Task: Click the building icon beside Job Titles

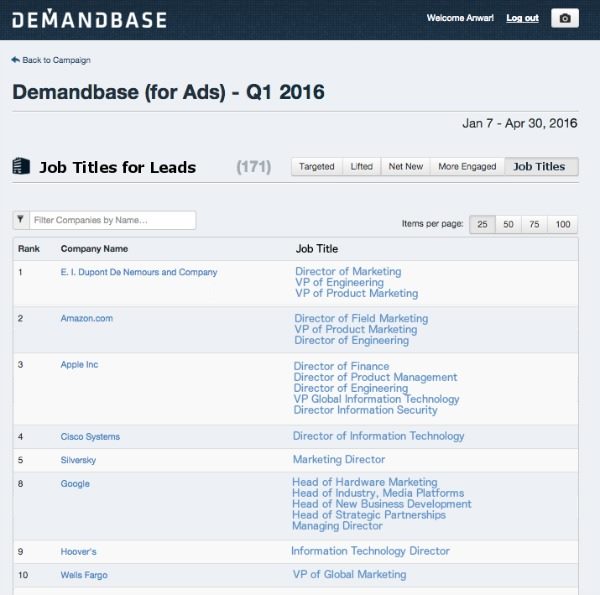Action: coord(21,166)
